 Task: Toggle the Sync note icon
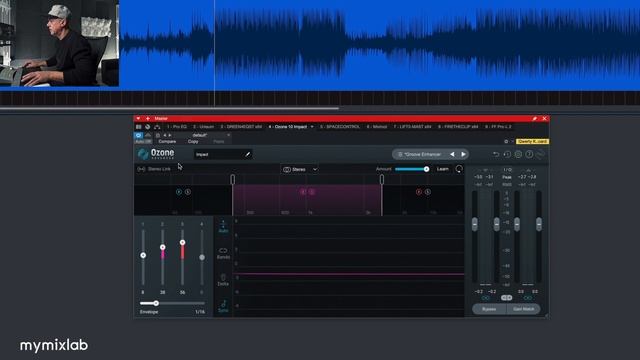(x=223, y=306)
